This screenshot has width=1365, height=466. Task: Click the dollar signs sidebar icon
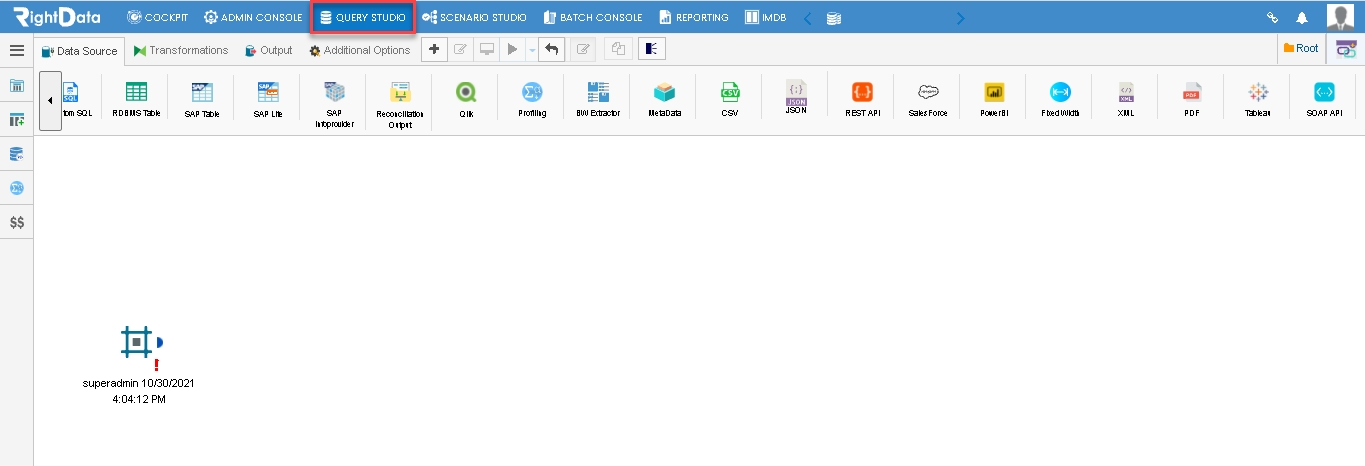tap(17, 222)
